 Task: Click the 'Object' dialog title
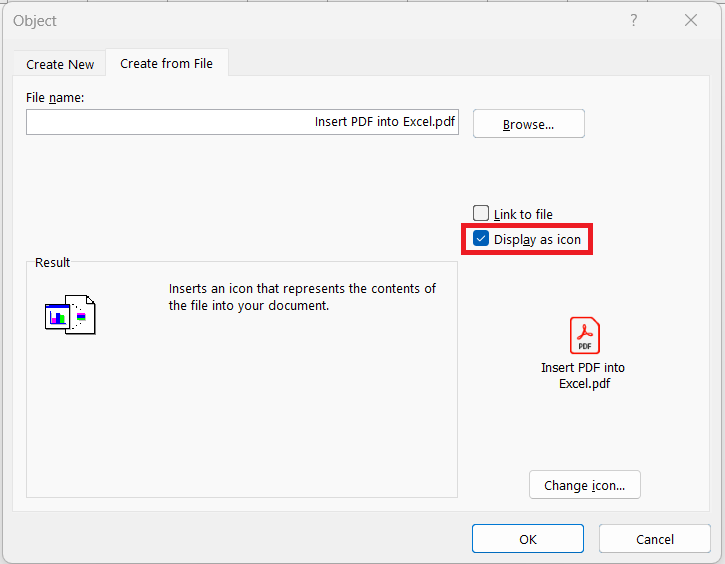pyautogui.click(x=35, y=21)
